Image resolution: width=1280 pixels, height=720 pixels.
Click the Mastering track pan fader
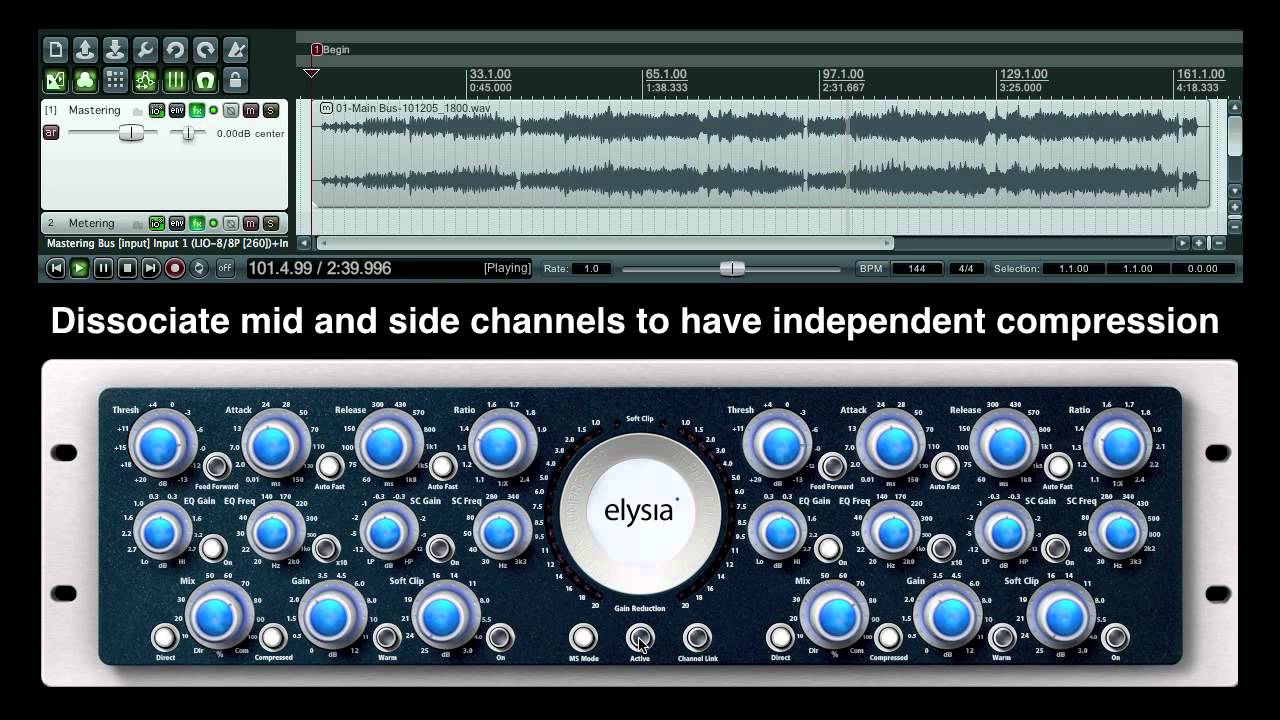187,133
